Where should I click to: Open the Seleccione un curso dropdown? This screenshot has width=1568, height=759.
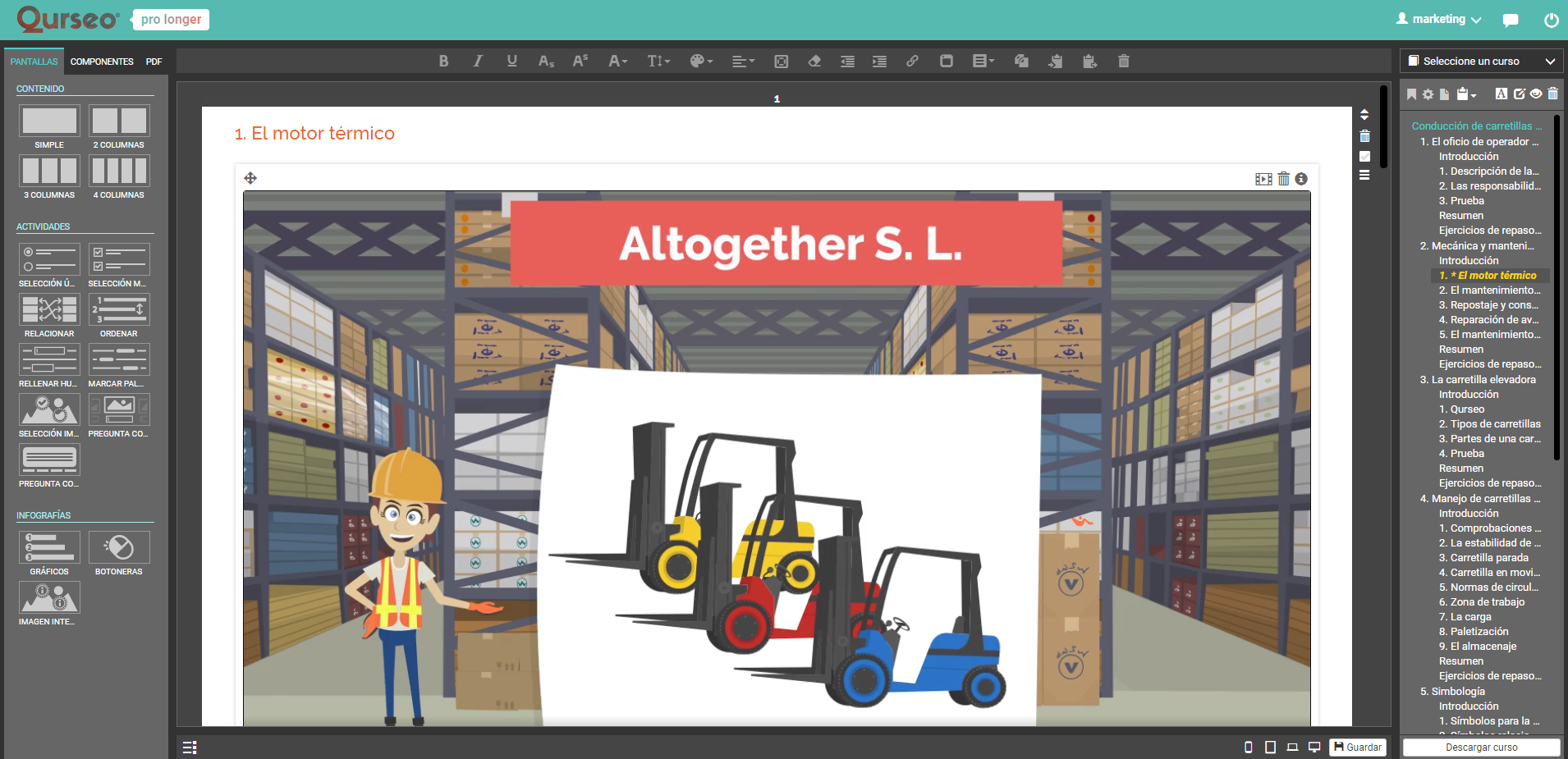pyautogui.click(x=1481, y=61)
